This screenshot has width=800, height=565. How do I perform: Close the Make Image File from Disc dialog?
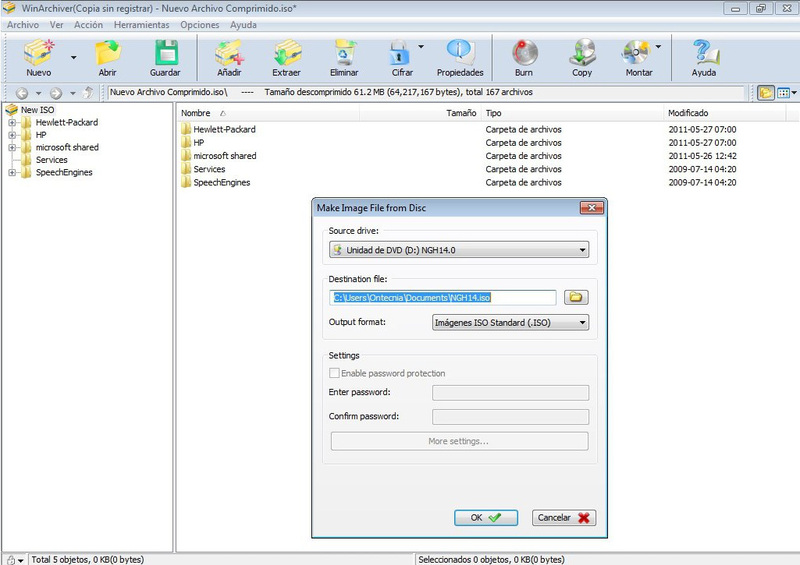pyautogui.click(x=592, y=207)
